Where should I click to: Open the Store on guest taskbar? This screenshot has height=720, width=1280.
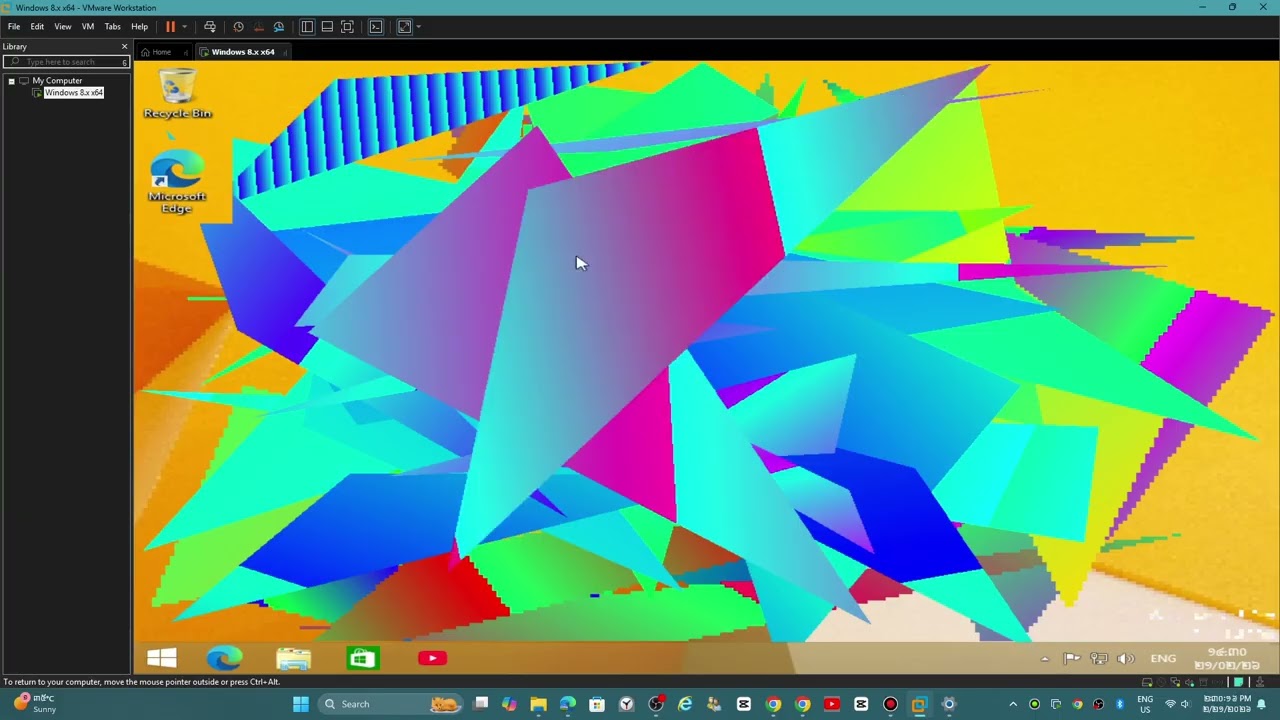pyautogui.click(x=362, y=658)
